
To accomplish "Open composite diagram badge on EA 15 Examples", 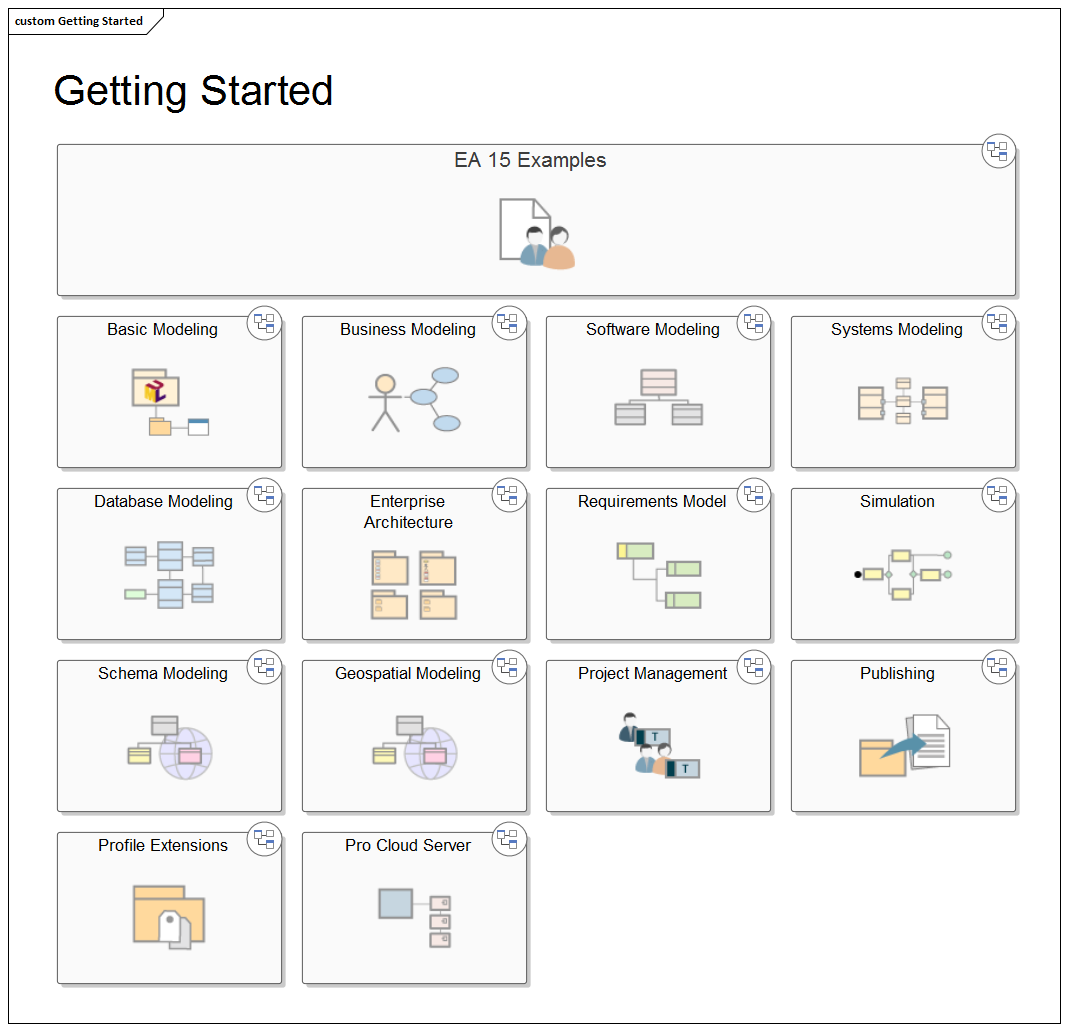I will click(998, 151).
